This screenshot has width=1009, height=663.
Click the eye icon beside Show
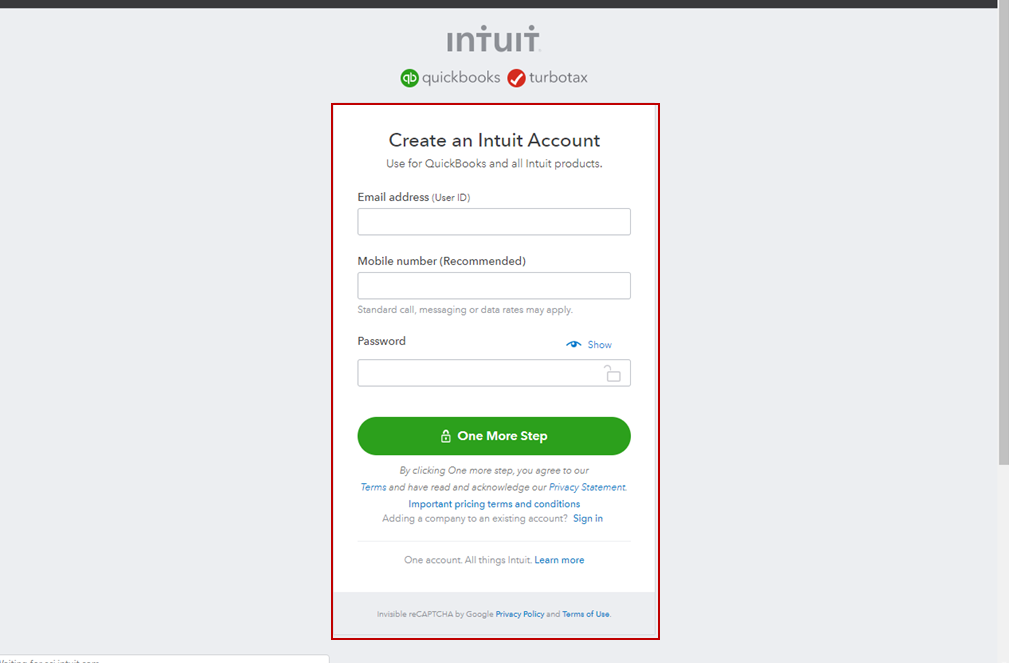click(x=574, y=345)
